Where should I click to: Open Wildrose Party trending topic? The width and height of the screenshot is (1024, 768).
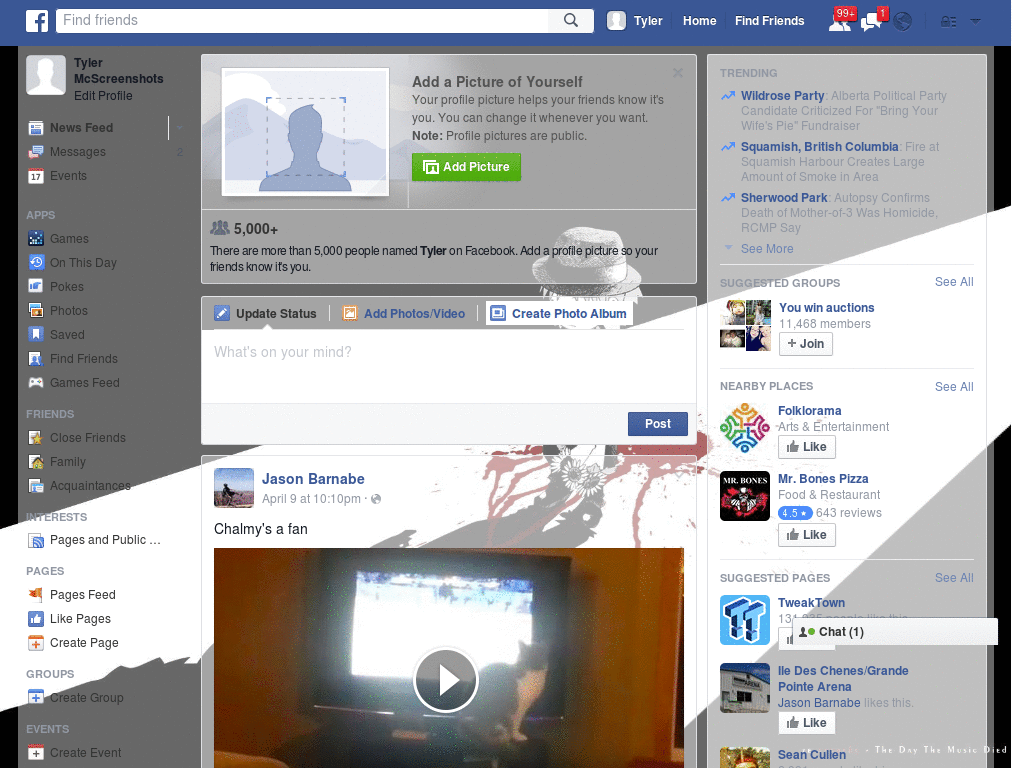782,95
